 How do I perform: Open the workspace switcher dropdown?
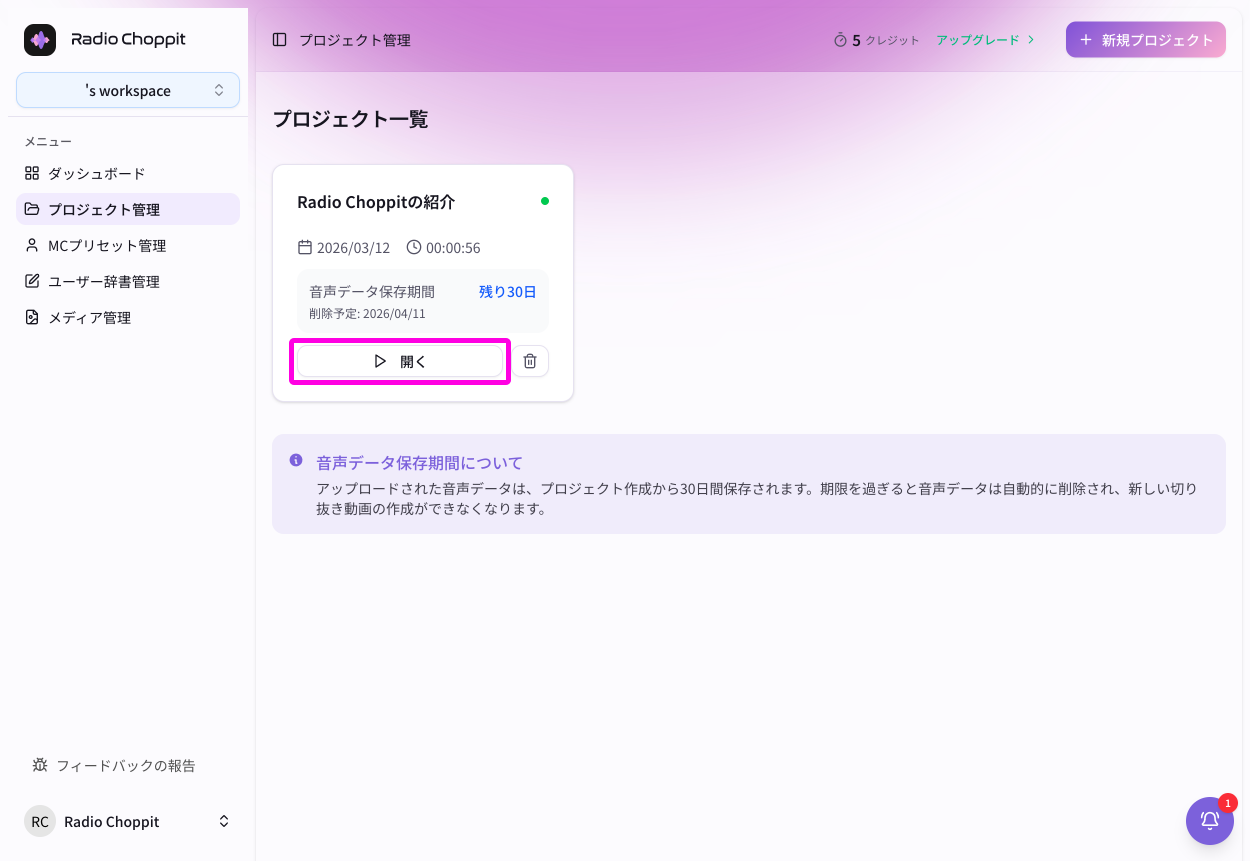[x=128, y=90]
